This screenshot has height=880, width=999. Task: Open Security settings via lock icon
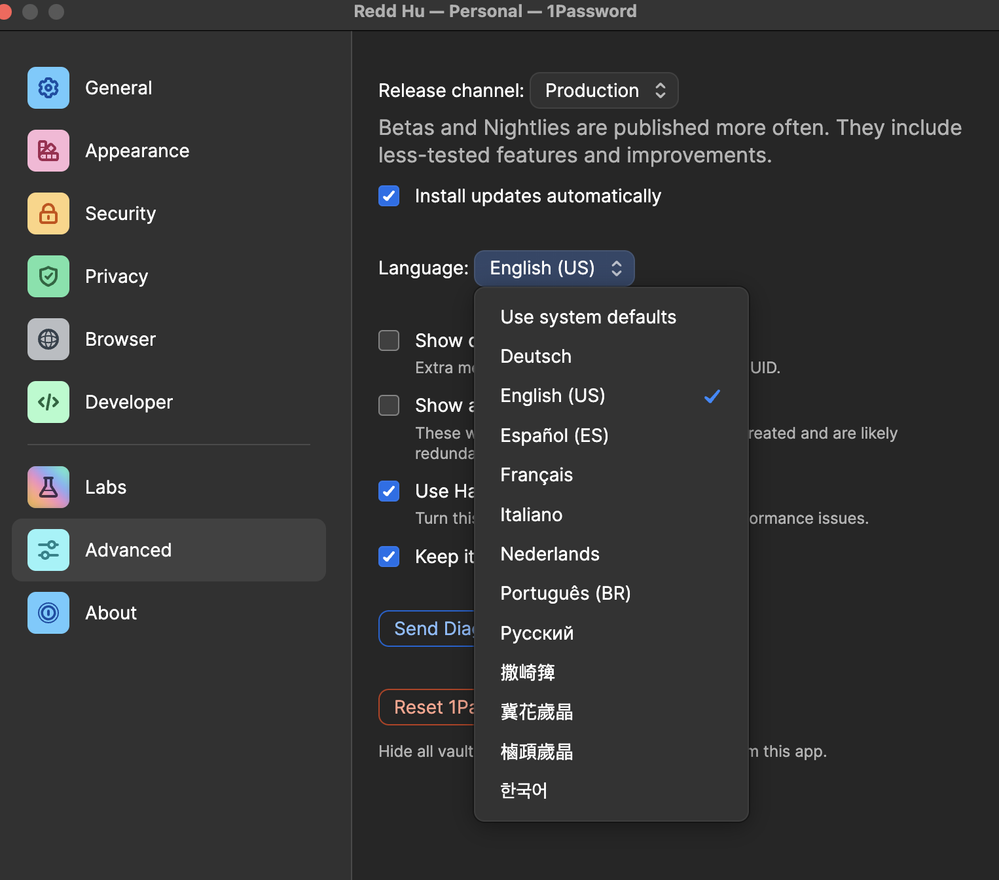[x=48, y=213]
